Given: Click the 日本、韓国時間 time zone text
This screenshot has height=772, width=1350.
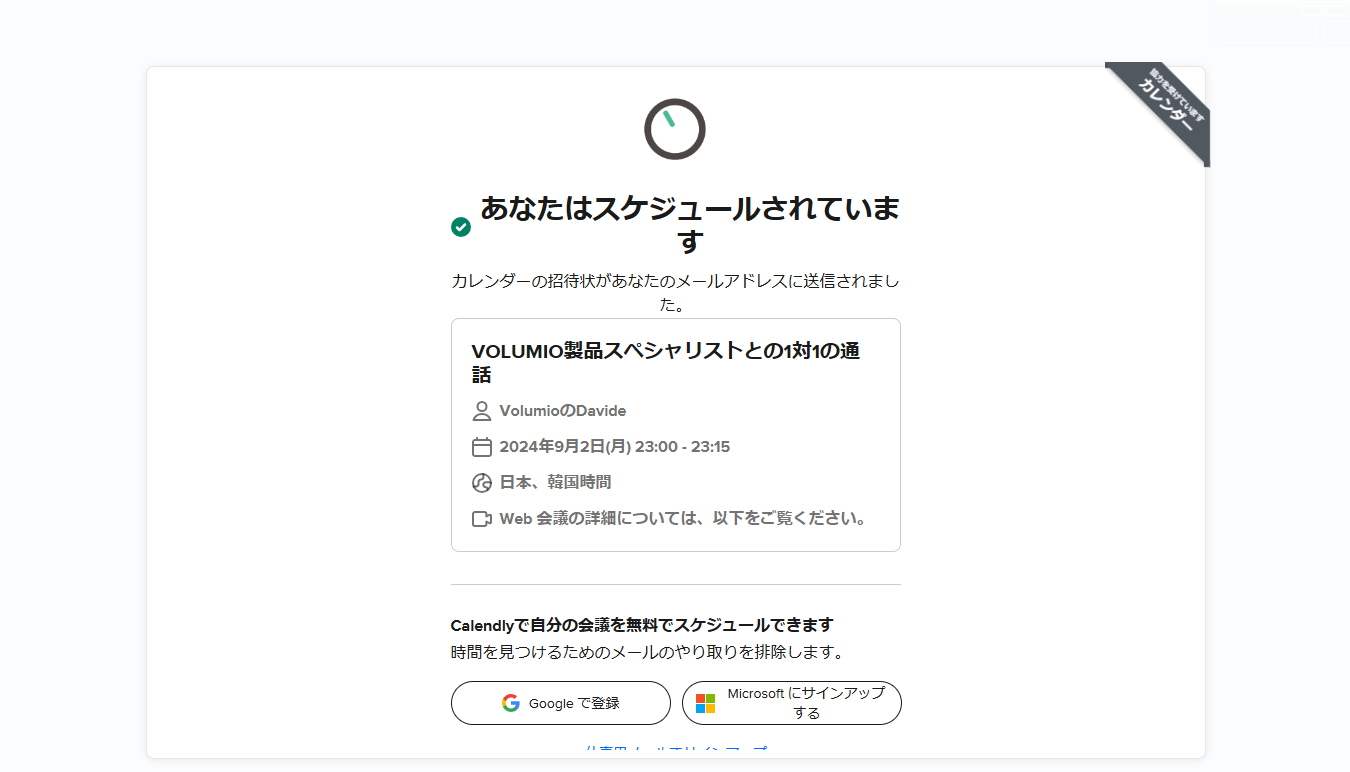Looking at the screenshot, I should pos(555,483).
